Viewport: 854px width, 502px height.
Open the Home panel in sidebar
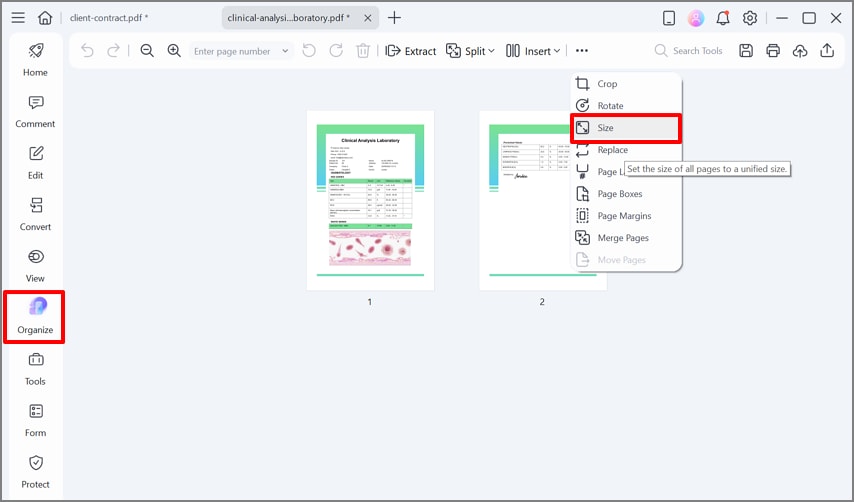[x=35, y=59]
